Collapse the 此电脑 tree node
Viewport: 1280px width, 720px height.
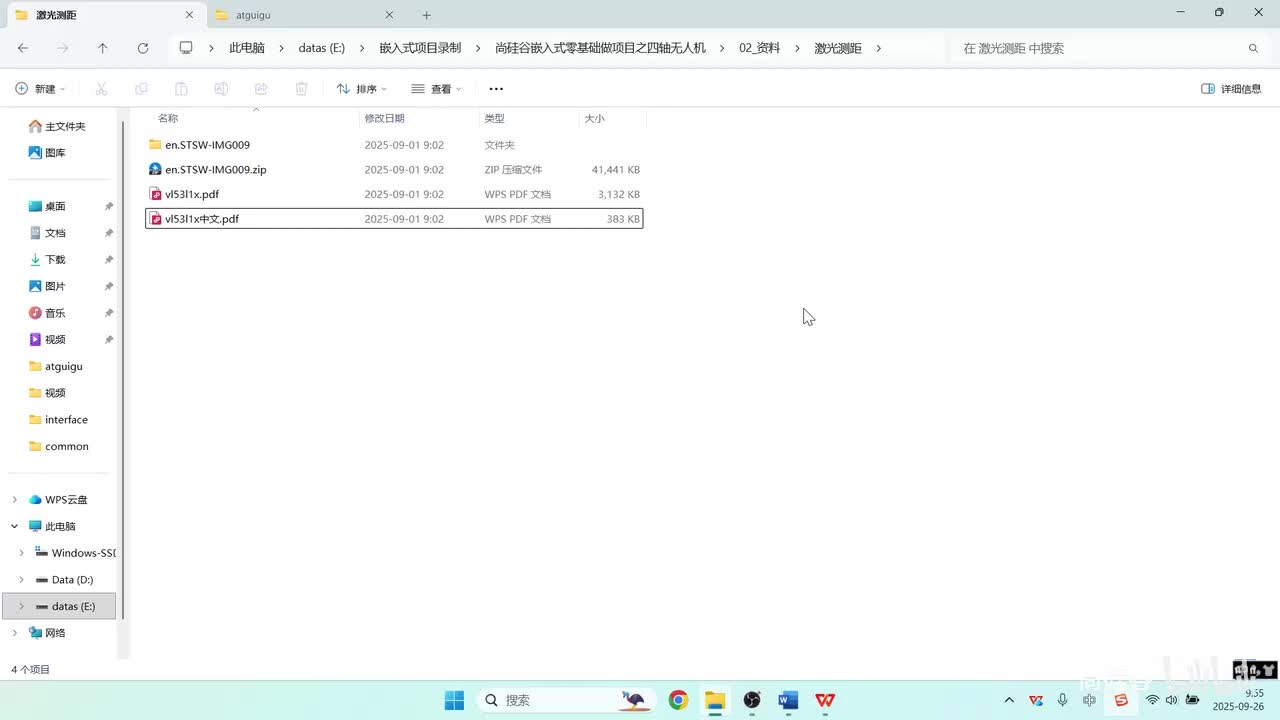[14, 526]
